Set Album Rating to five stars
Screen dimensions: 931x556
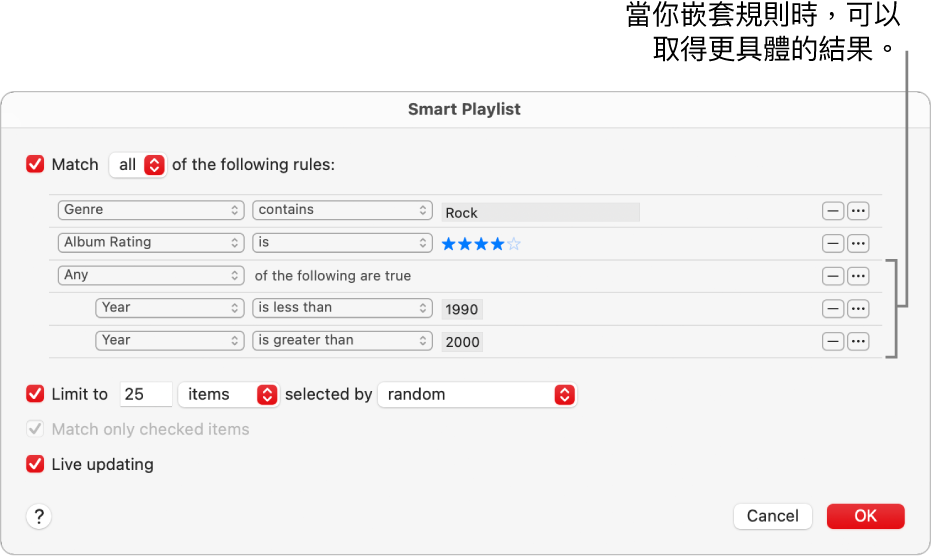point(514,243)
